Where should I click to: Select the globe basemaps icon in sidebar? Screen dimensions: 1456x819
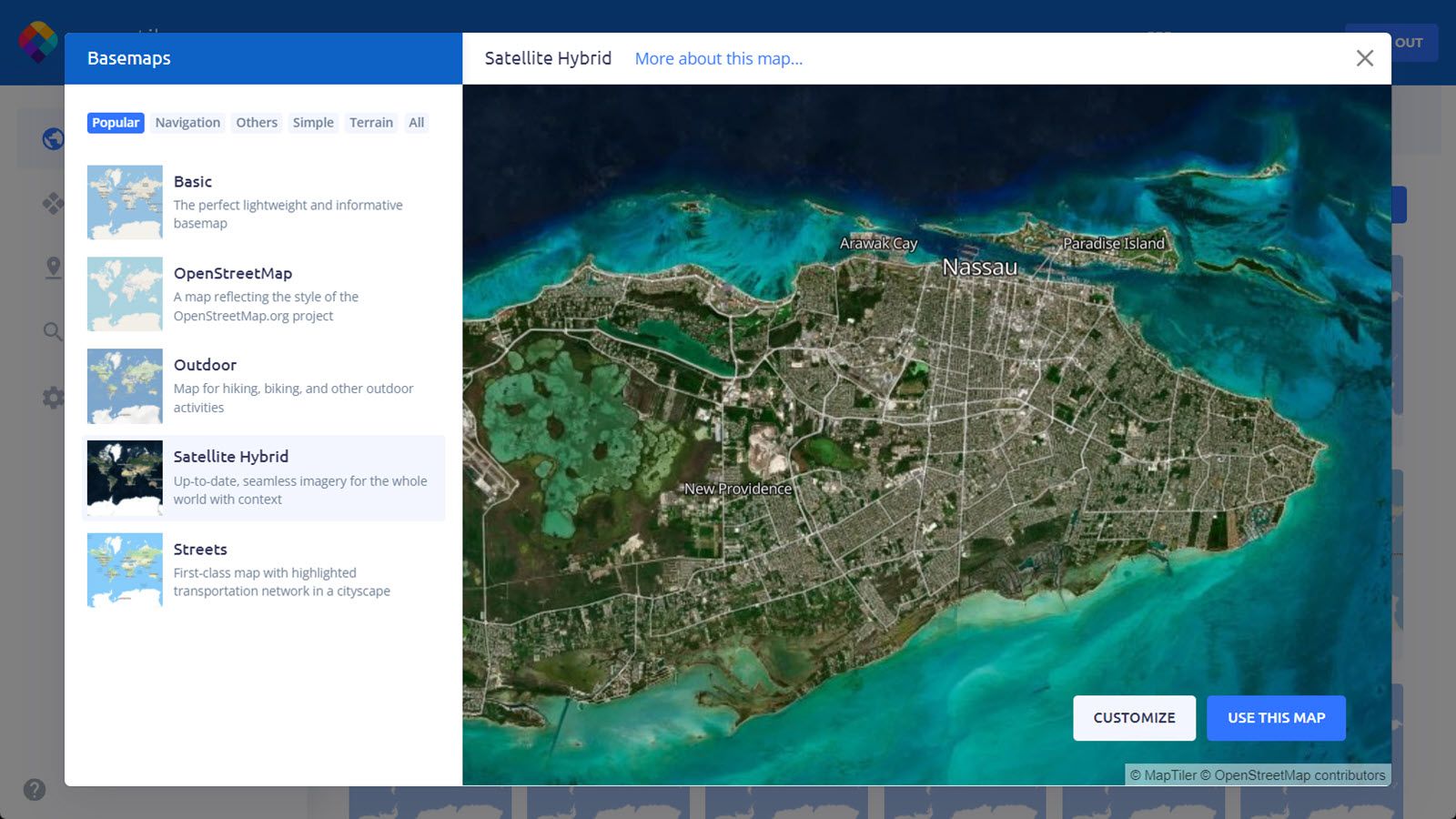52,138
